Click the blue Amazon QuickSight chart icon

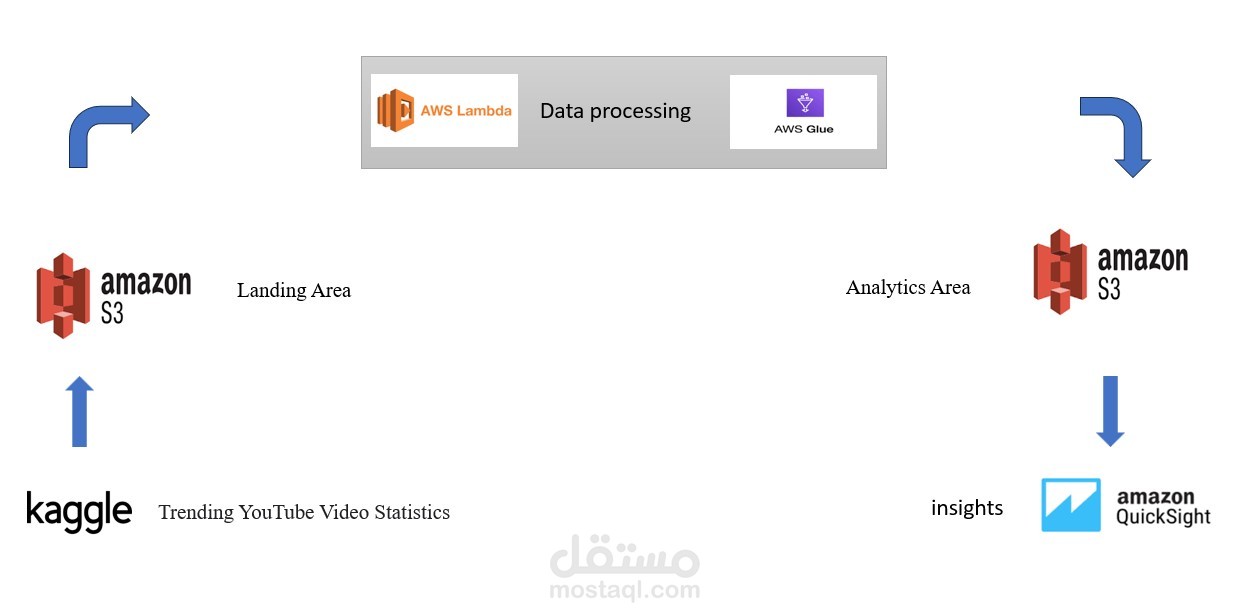click(1071, 505)
